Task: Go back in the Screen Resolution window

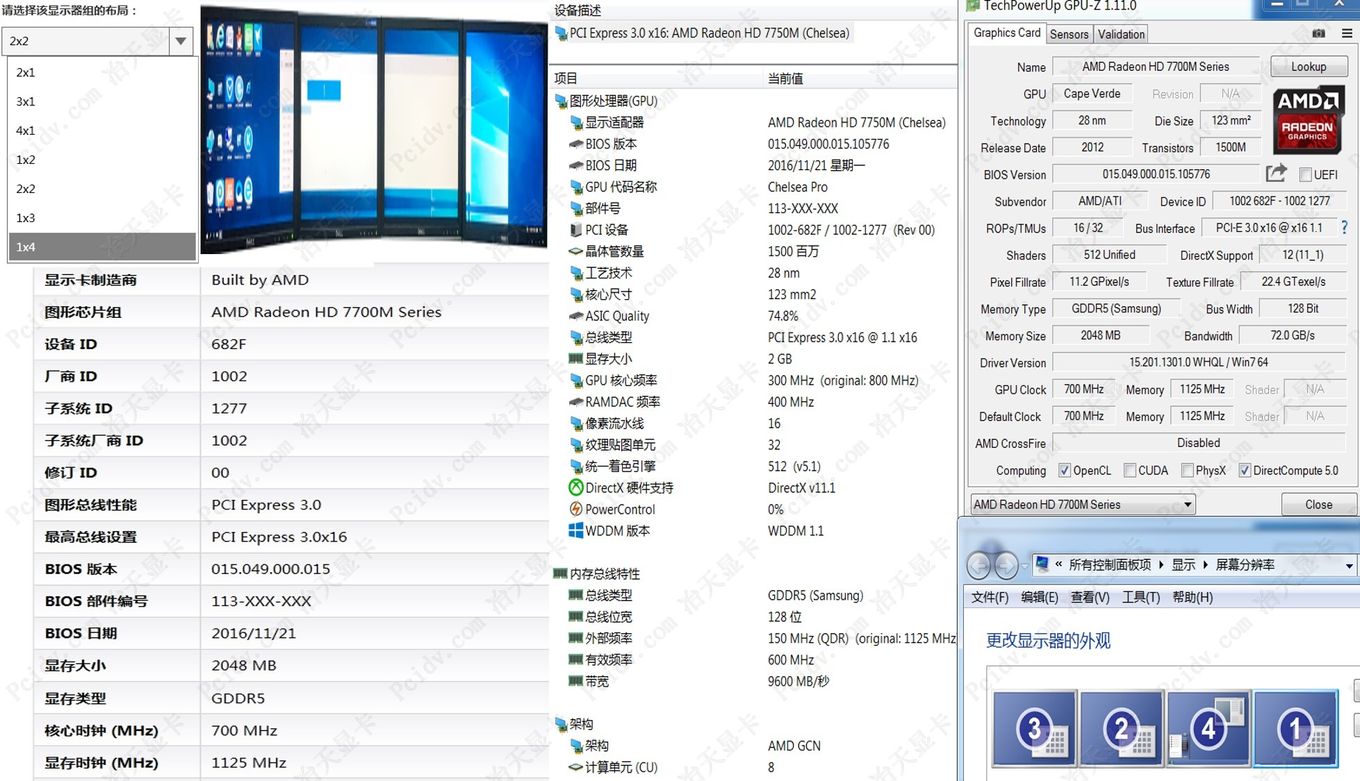Action: click(978, 565)
